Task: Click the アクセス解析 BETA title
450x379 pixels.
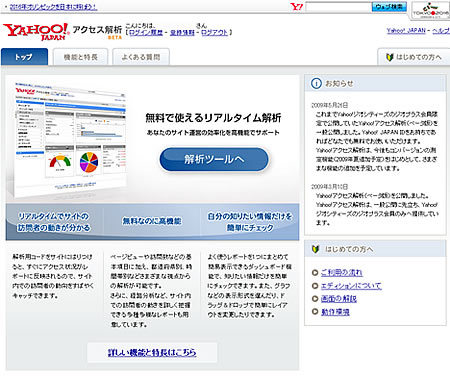Action: point(97,32)
